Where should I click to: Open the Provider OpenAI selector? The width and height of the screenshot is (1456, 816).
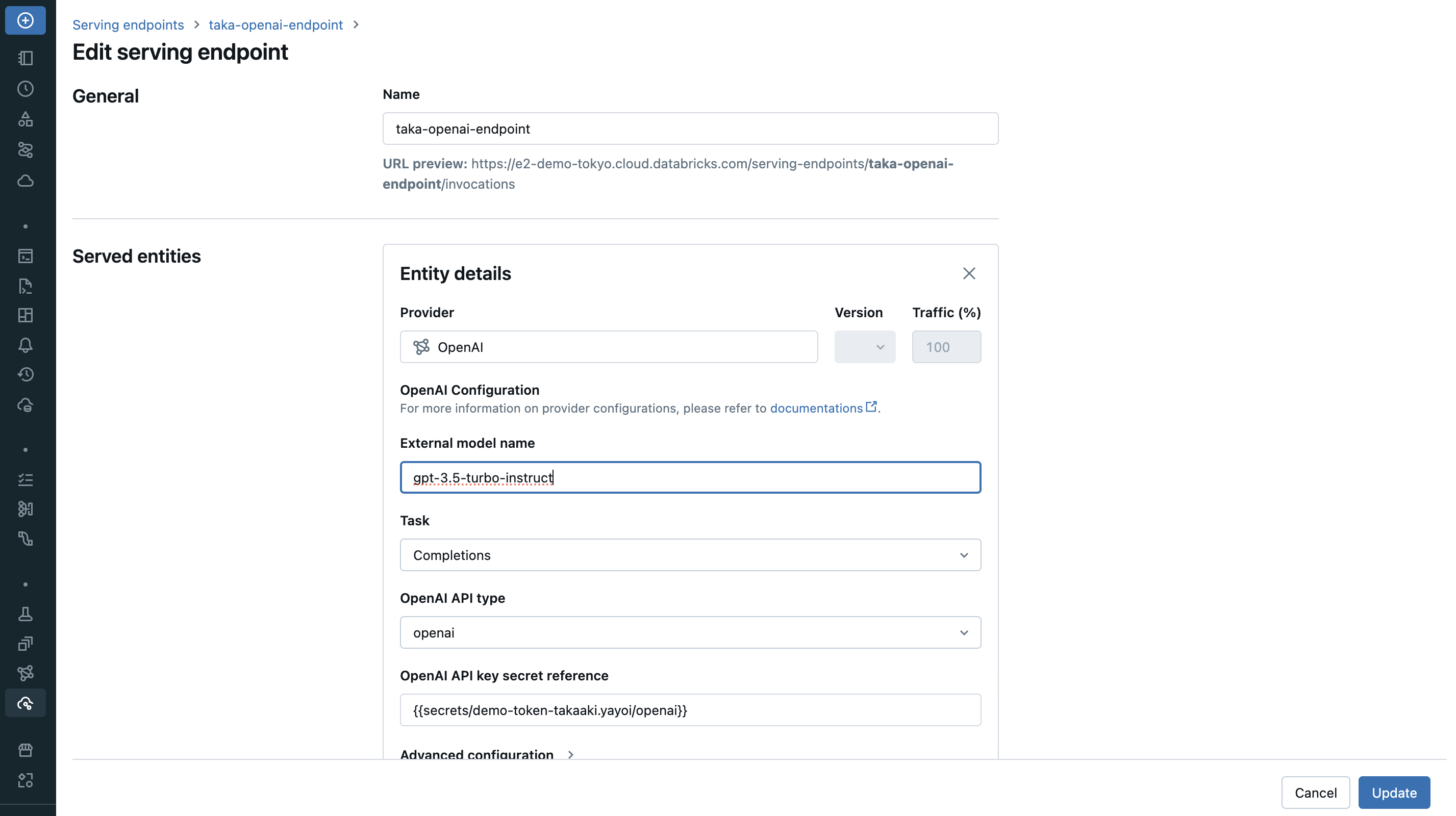click(x=608, y=347)
